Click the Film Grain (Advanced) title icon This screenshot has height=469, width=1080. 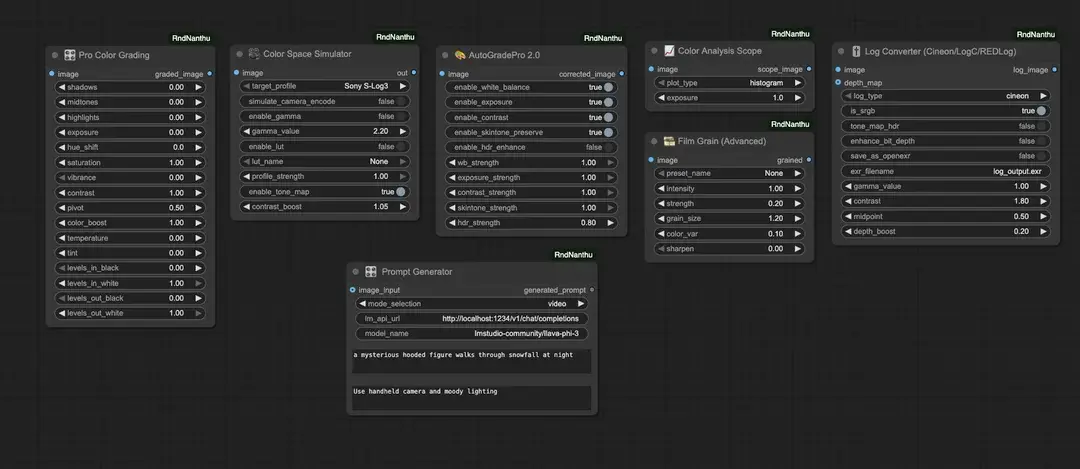point(669,141)
